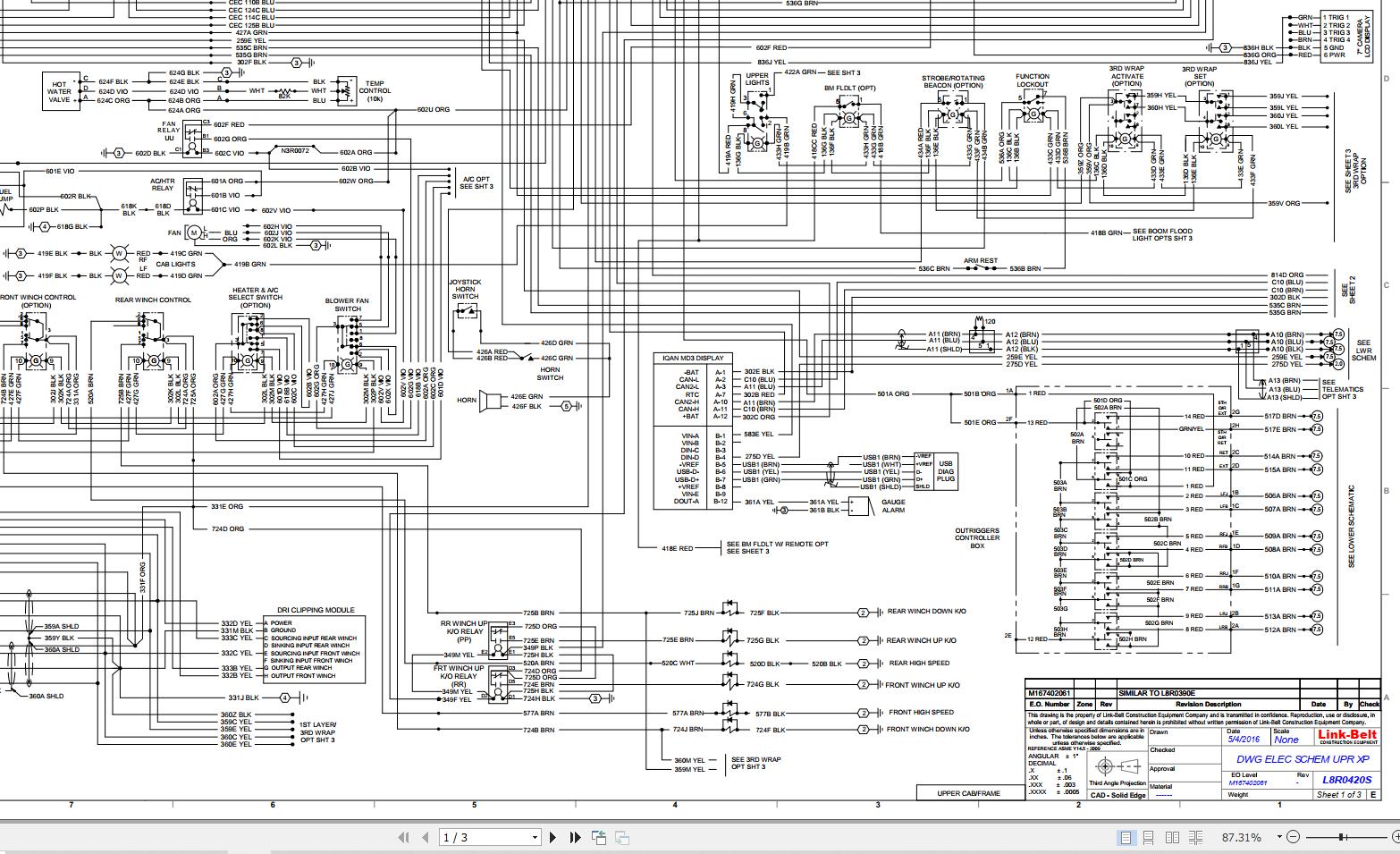Toggle the currently highlighted page layout mode
This screenshot has width=1400, height=854.
coord(1126,837)
